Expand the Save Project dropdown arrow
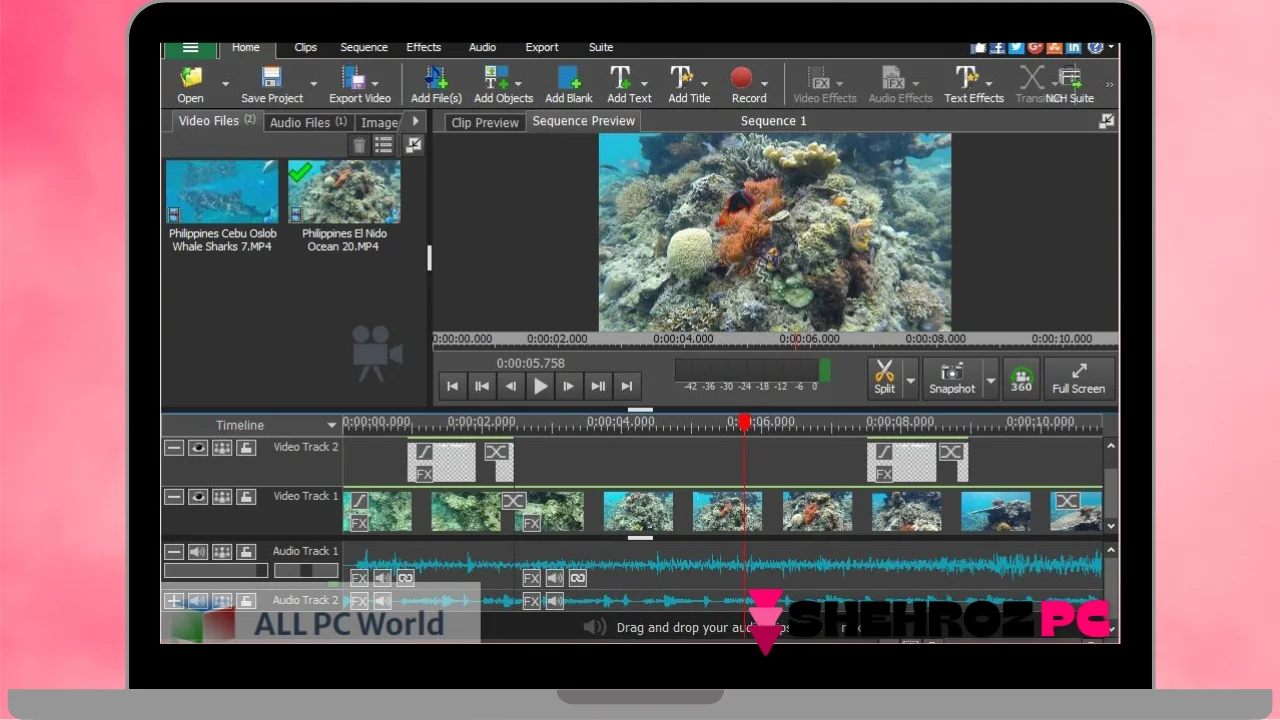The width and height of the screenshot is (1280, 720). [x=313, y=84]
